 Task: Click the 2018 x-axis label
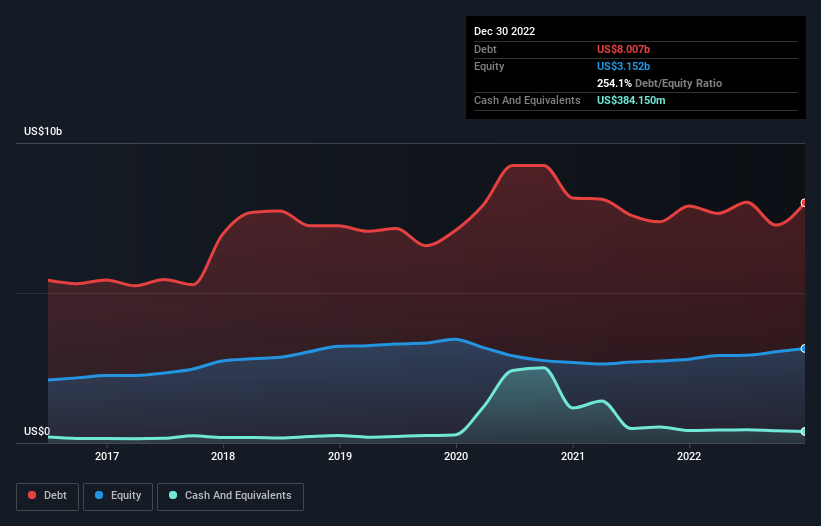pos(223,456)
